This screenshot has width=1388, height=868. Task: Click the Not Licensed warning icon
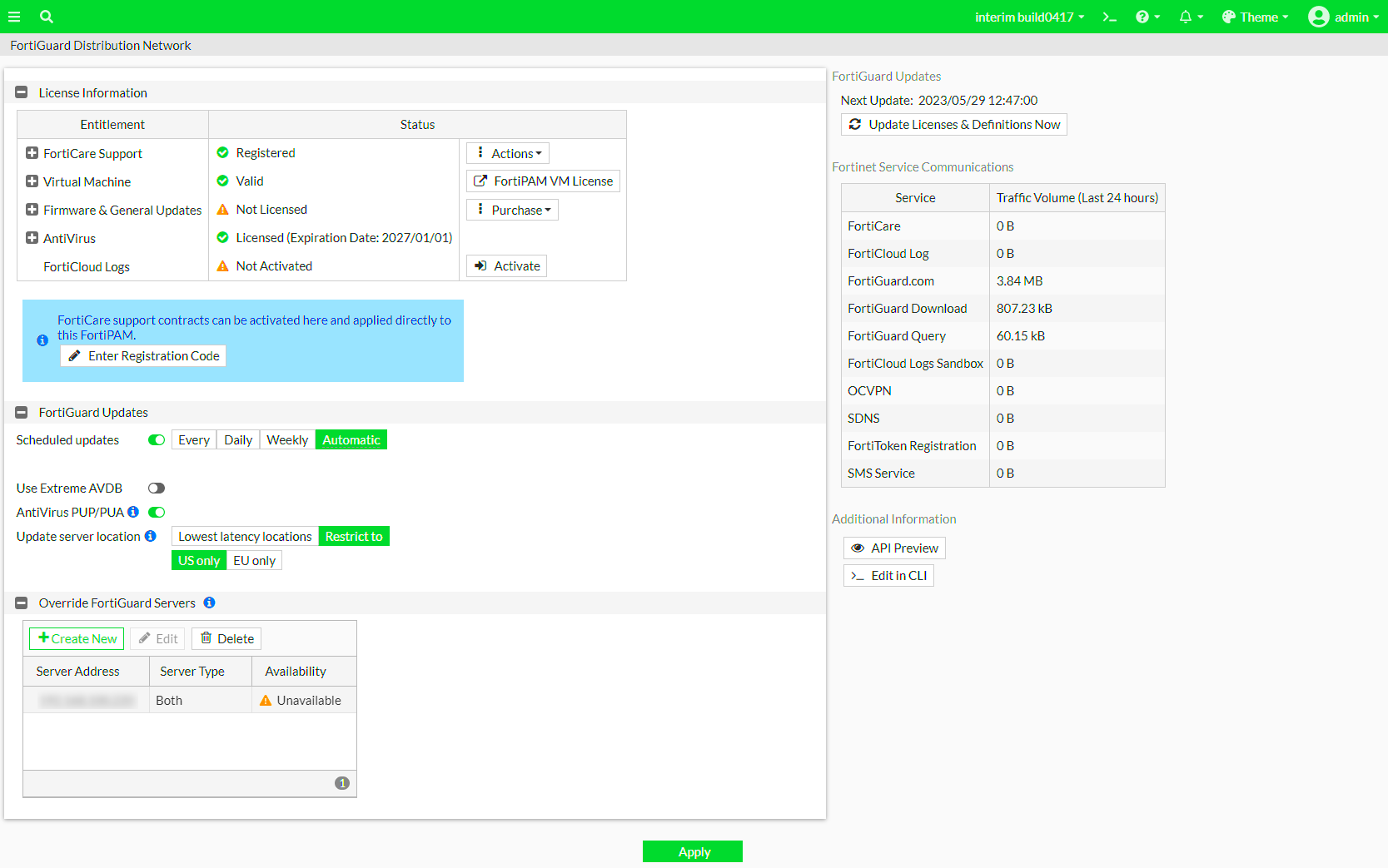[222, 210]
